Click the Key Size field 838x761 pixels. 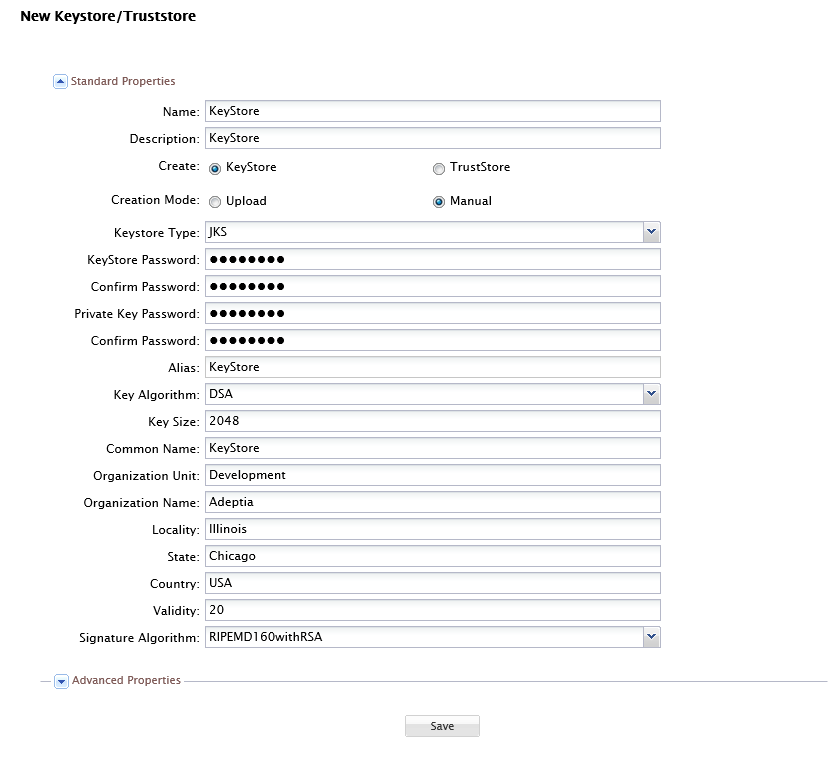point(432,421)
